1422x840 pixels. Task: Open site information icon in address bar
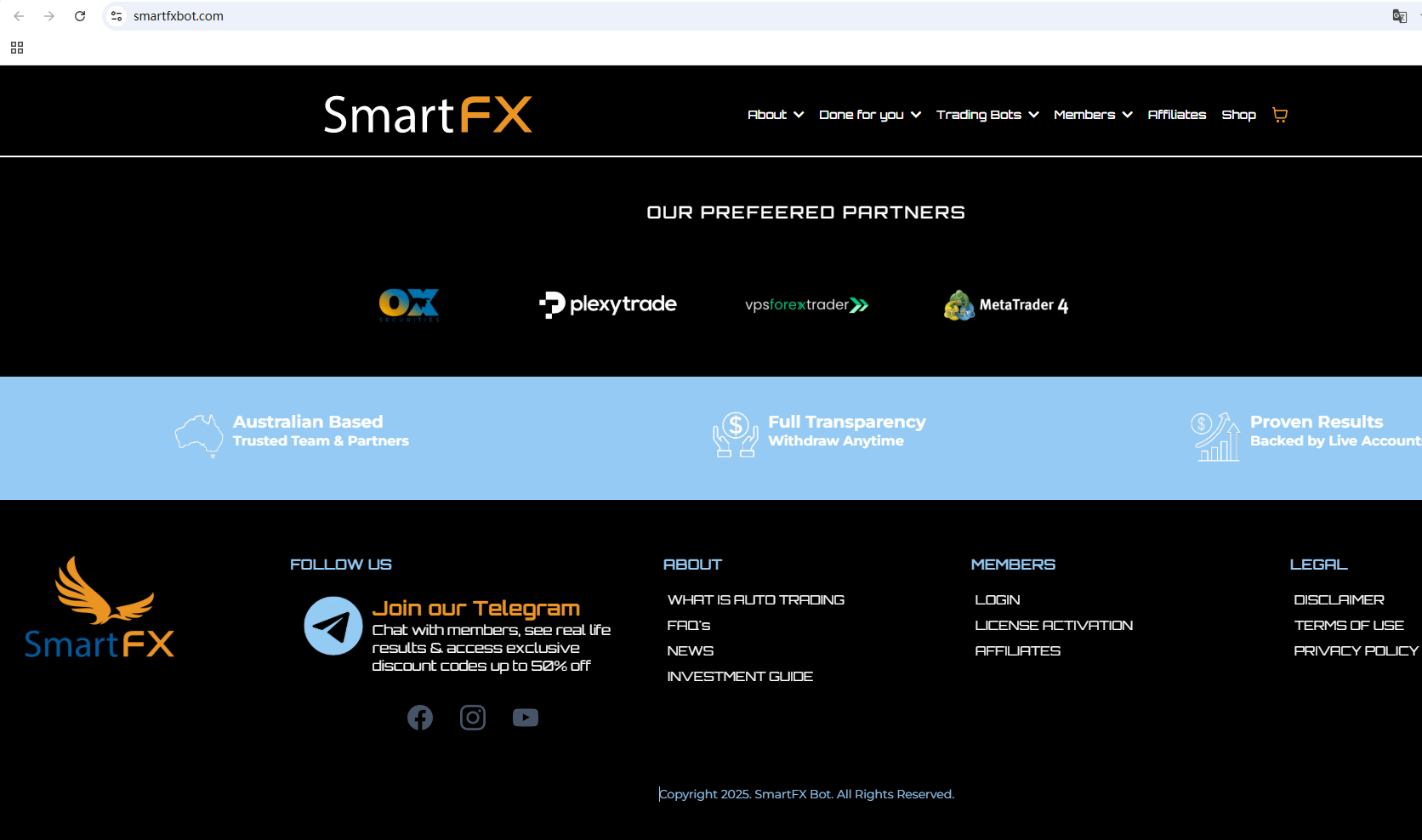[x=117, y=16]
